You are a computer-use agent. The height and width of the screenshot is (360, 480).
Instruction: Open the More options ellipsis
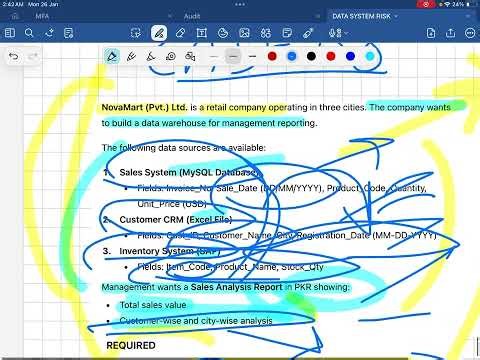[x=470, y=33]
